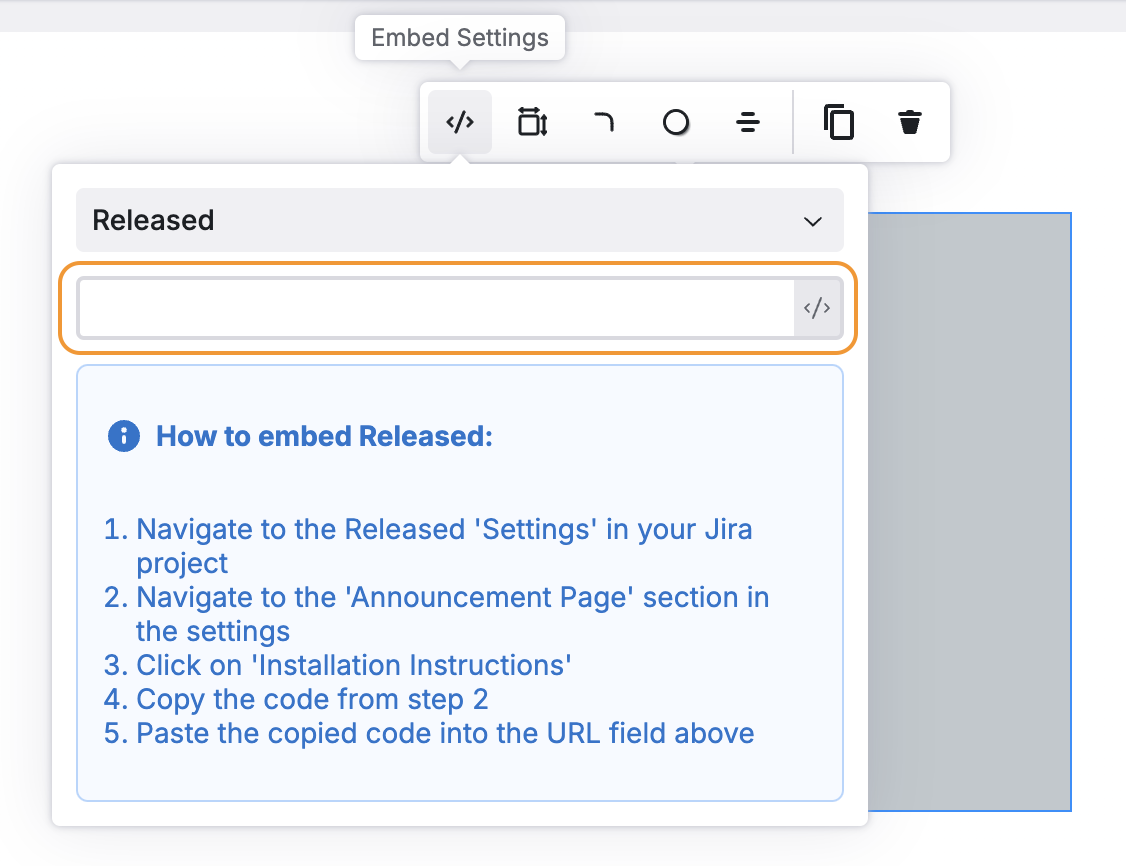This screenshot has height=866, width=1126.
Task: Focus the empty embed URL input field
Action: tap(436, 308)
